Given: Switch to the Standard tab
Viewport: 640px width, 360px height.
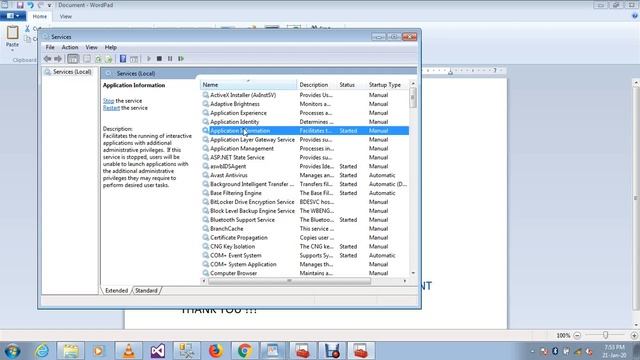Looking at the screenshot, I should pyautogui.click(x=146, y=291).
